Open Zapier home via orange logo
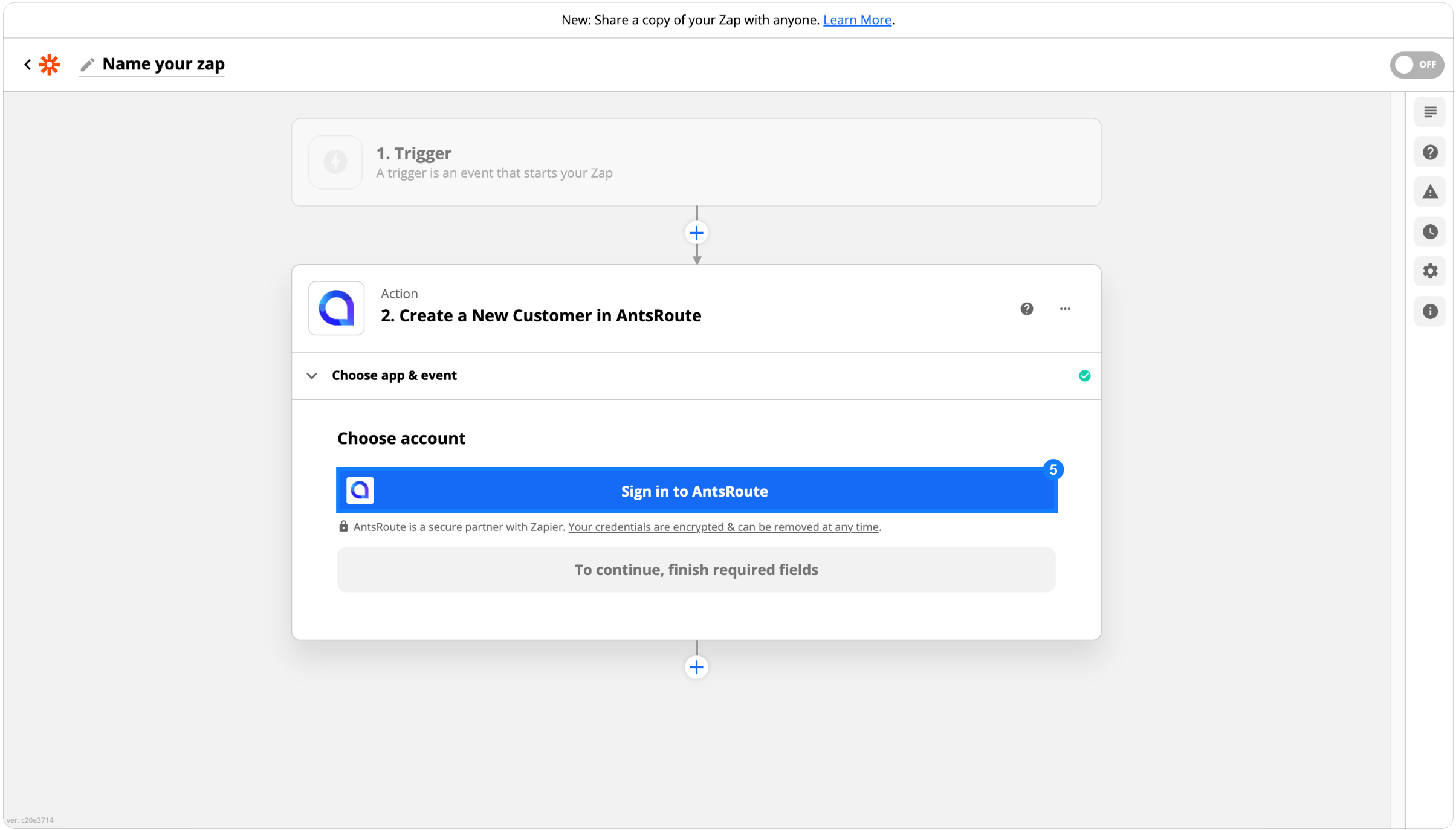Image resolution: width=1456 pixels, height=830 pixels. pos(50,64)
